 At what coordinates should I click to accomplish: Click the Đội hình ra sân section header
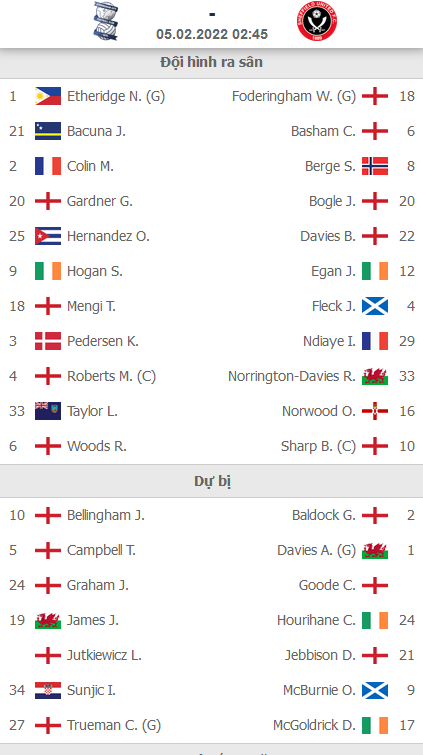[x=212, y=63]
